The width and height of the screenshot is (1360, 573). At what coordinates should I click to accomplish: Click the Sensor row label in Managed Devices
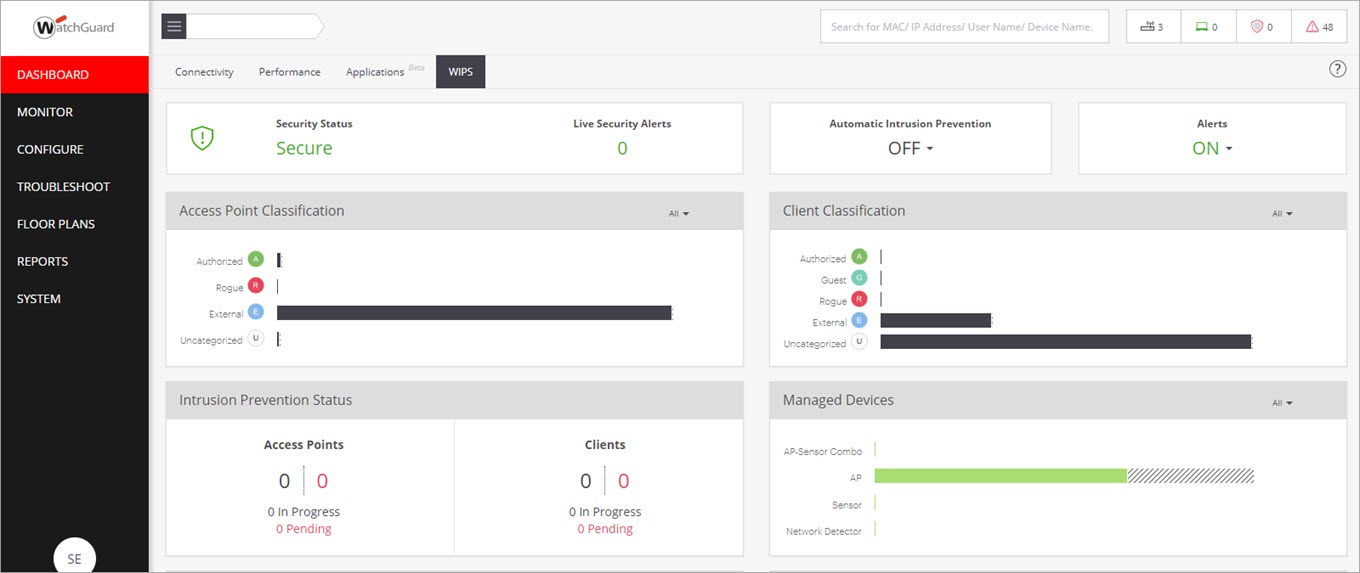tap(847, 505)
